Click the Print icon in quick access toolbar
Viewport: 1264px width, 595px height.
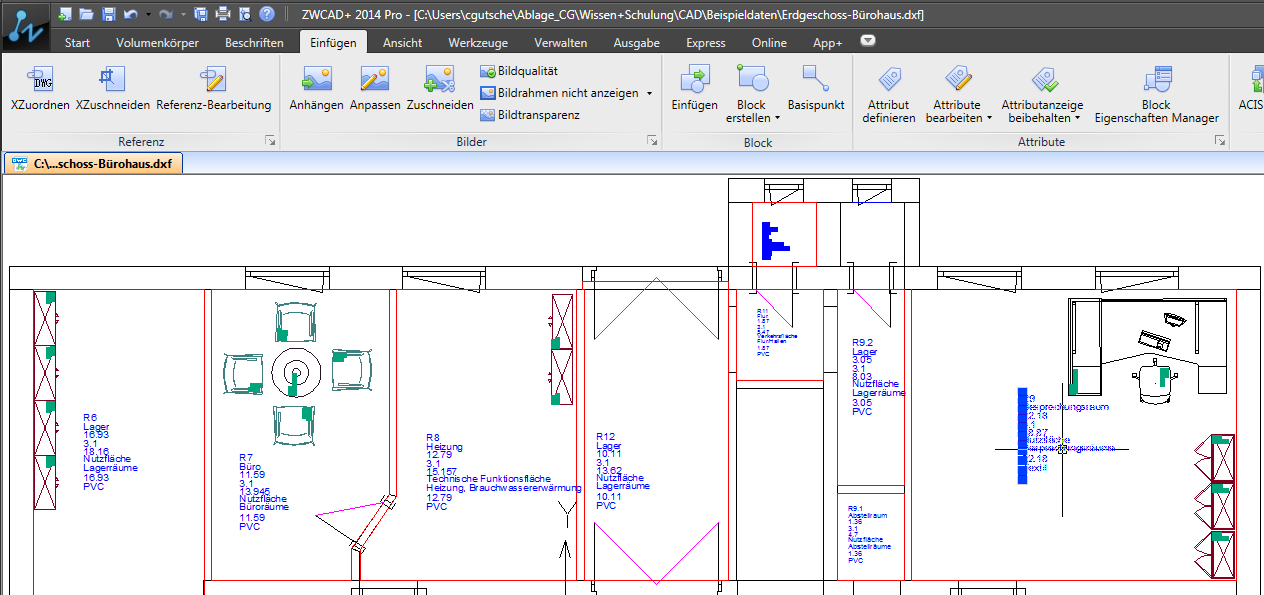click(x=223, y=14)
